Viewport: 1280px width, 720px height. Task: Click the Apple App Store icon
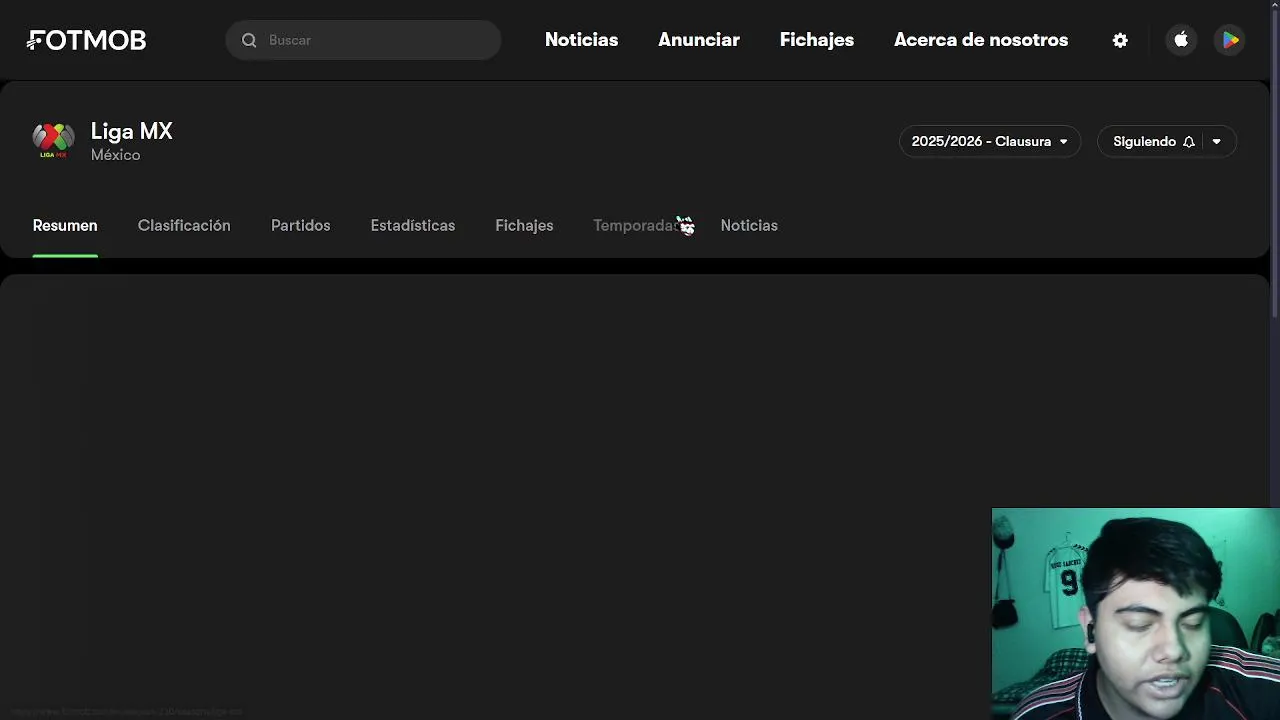pyautogui.click(x=1181, y=40)
